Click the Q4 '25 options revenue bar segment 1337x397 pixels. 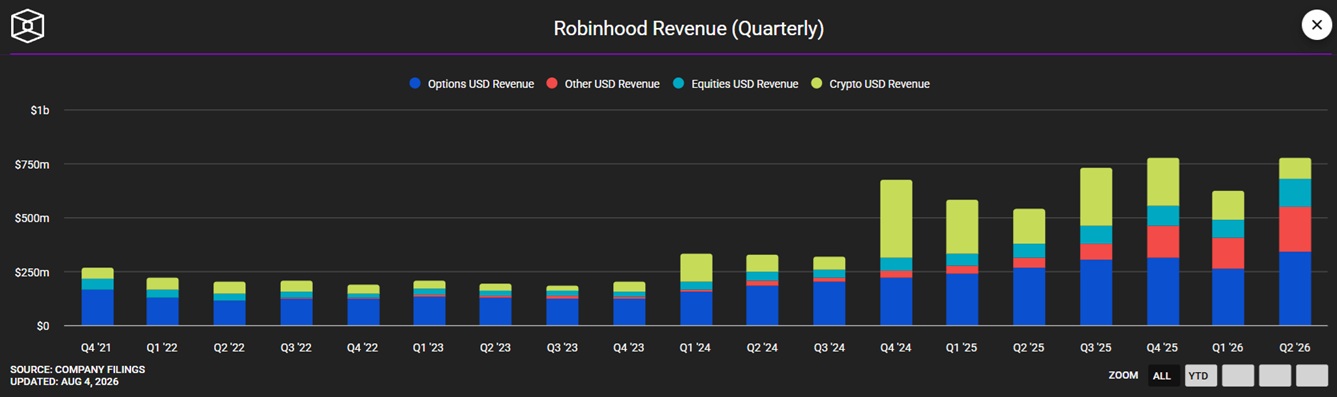click(1162, 292)
